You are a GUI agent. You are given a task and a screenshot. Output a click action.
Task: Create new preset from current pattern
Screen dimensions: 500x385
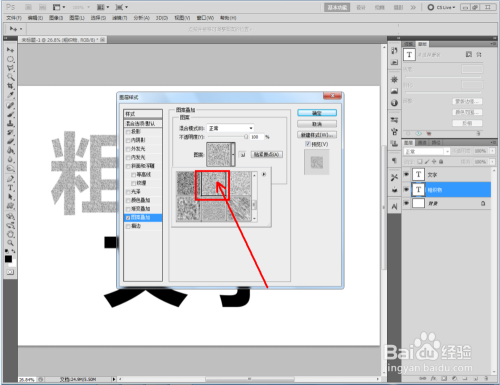pyautogui.click(x=243, y=155)
